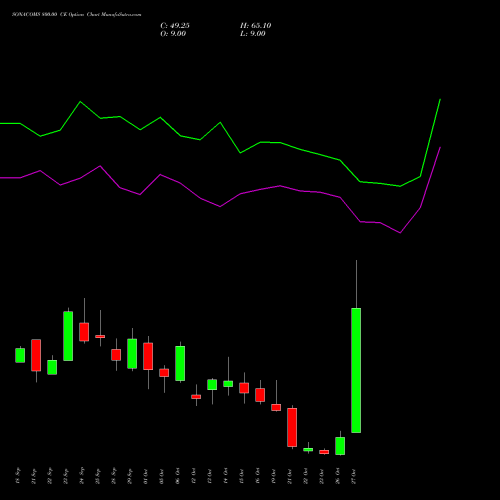The width and height of the screenshot is (500, 500).
Task: Click the purple indicator line's final peak
Action: tap(440, 147)
